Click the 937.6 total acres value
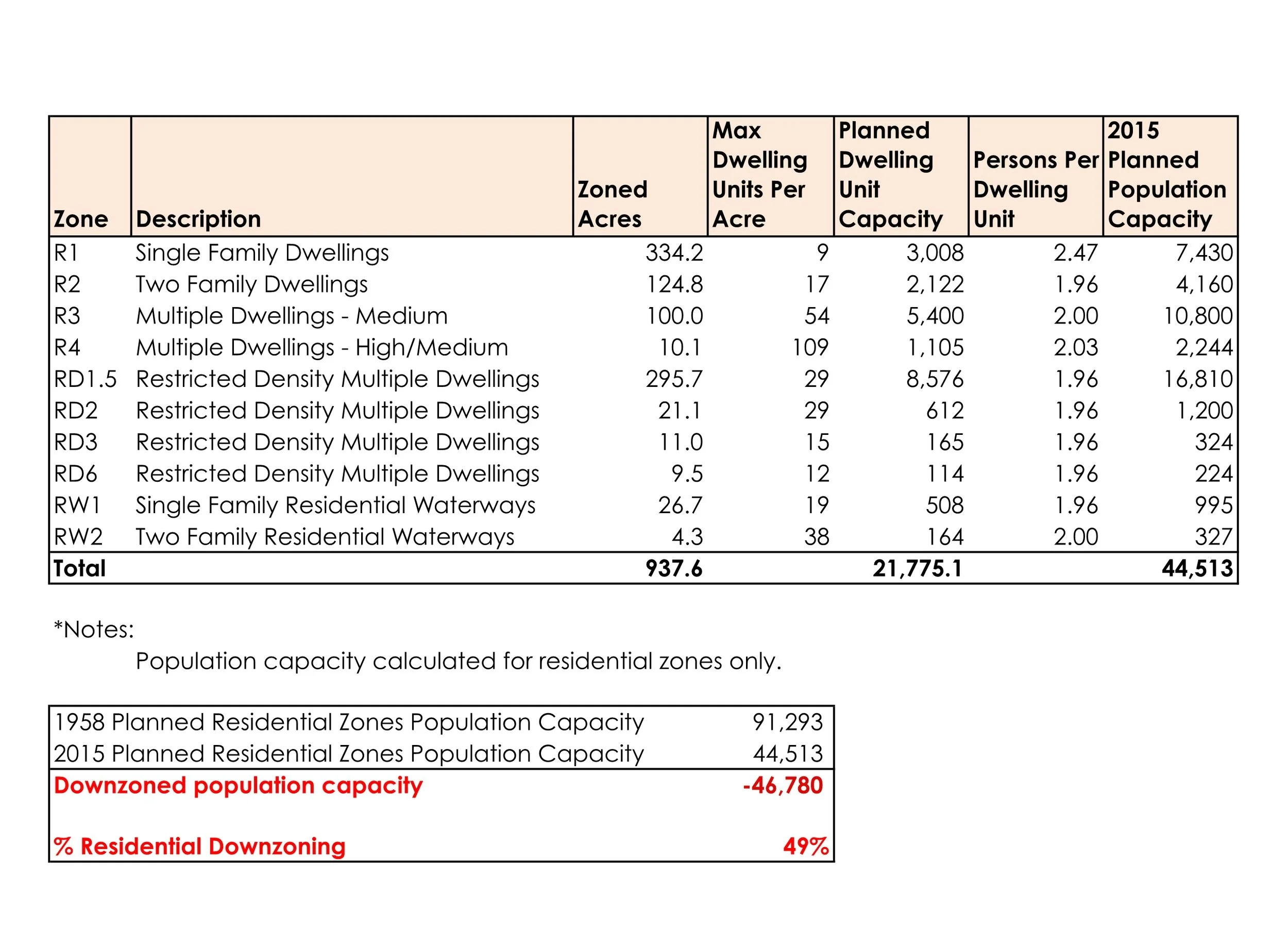This screenshot has width=1288, height=948. [673, 568]
